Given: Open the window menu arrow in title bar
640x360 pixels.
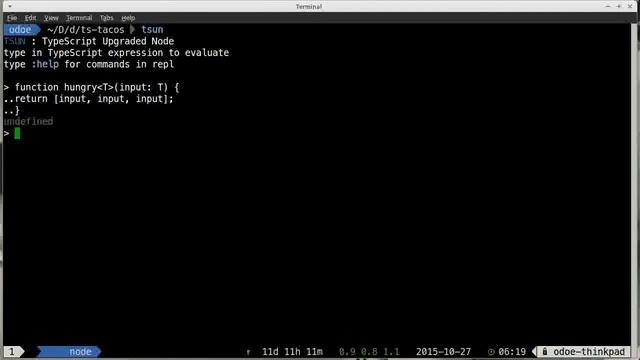Looking at the screenshot, I should [9, 7].
